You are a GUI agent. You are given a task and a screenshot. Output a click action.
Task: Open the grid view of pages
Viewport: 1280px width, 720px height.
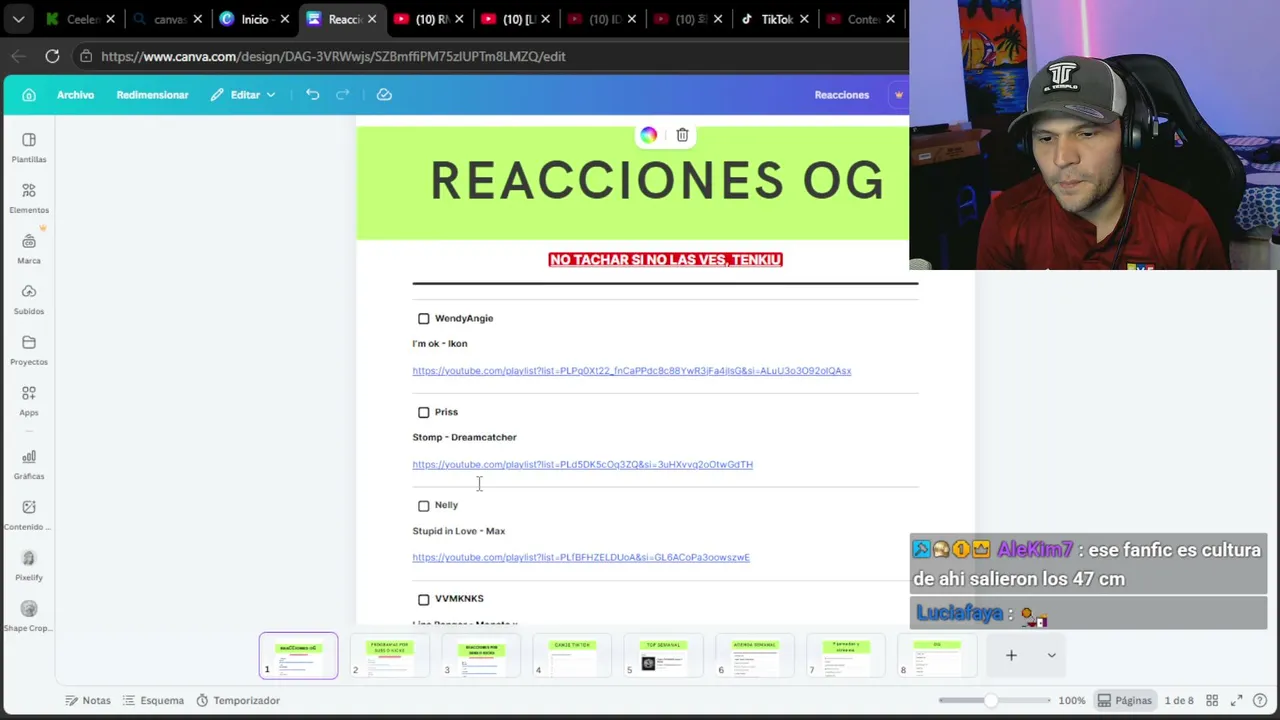(x=1212, y=700)
